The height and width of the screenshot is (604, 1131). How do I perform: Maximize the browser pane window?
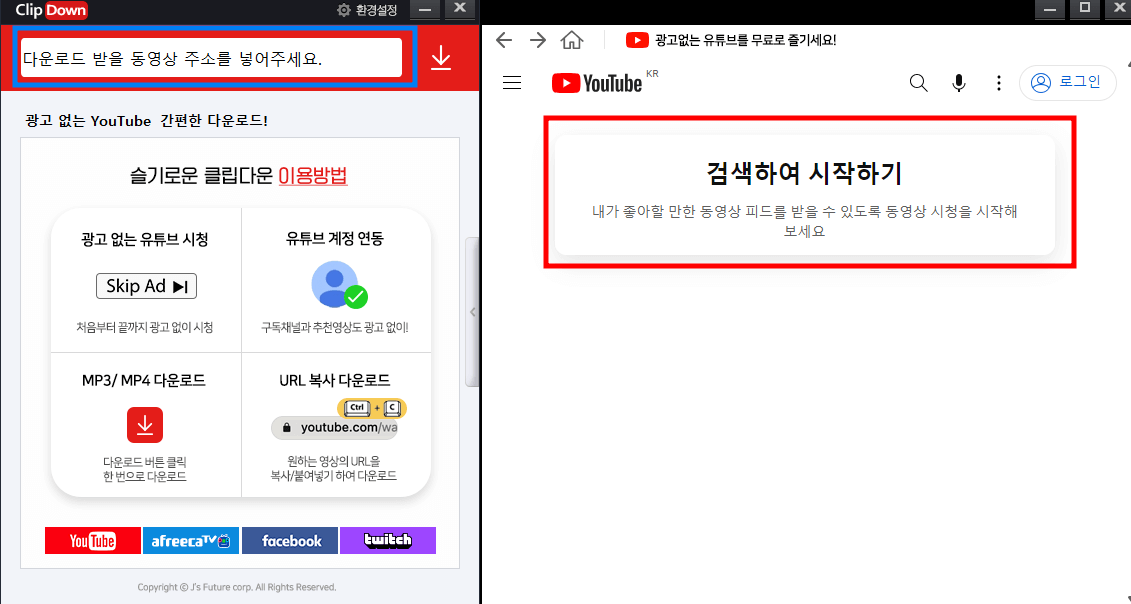coord(1084,9)
